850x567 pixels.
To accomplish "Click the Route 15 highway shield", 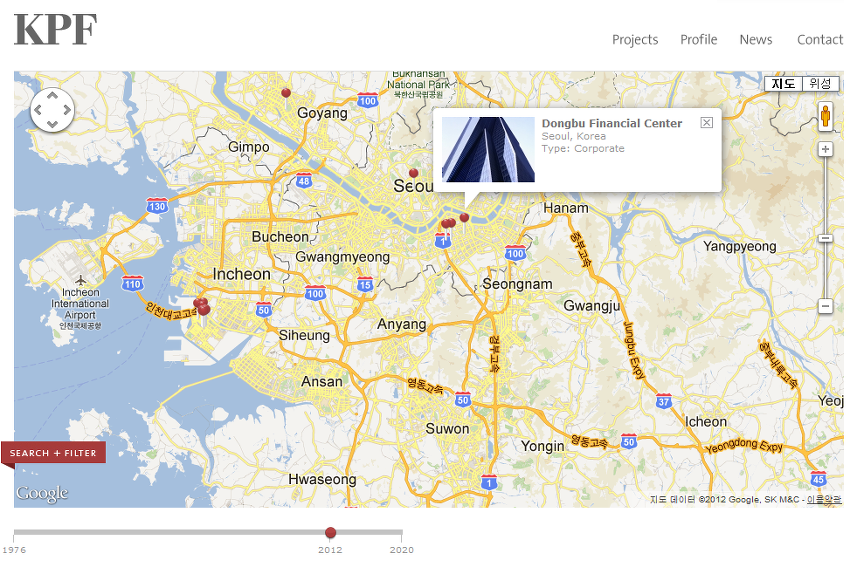I will click(365, 284).
